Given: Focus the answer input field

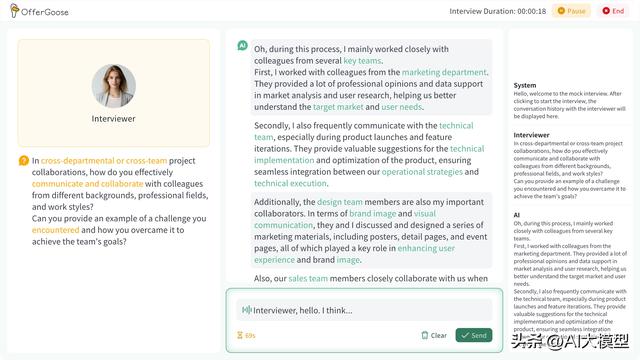Looking at the screenshot, I should coord(364,310).
